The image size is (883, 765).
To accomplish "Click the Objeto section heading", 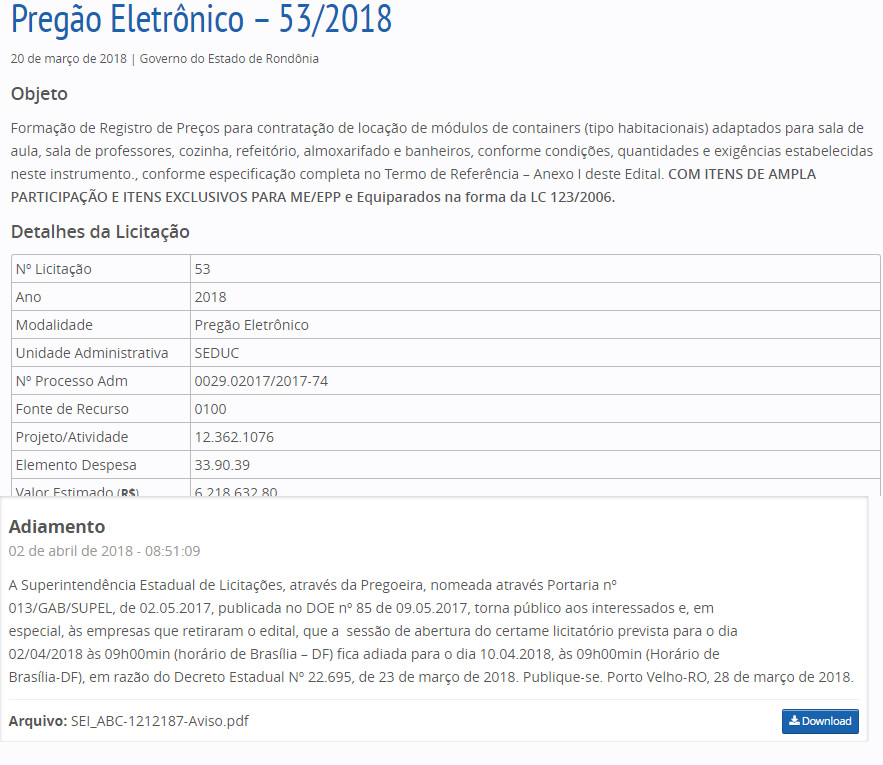I will point(39,94).
